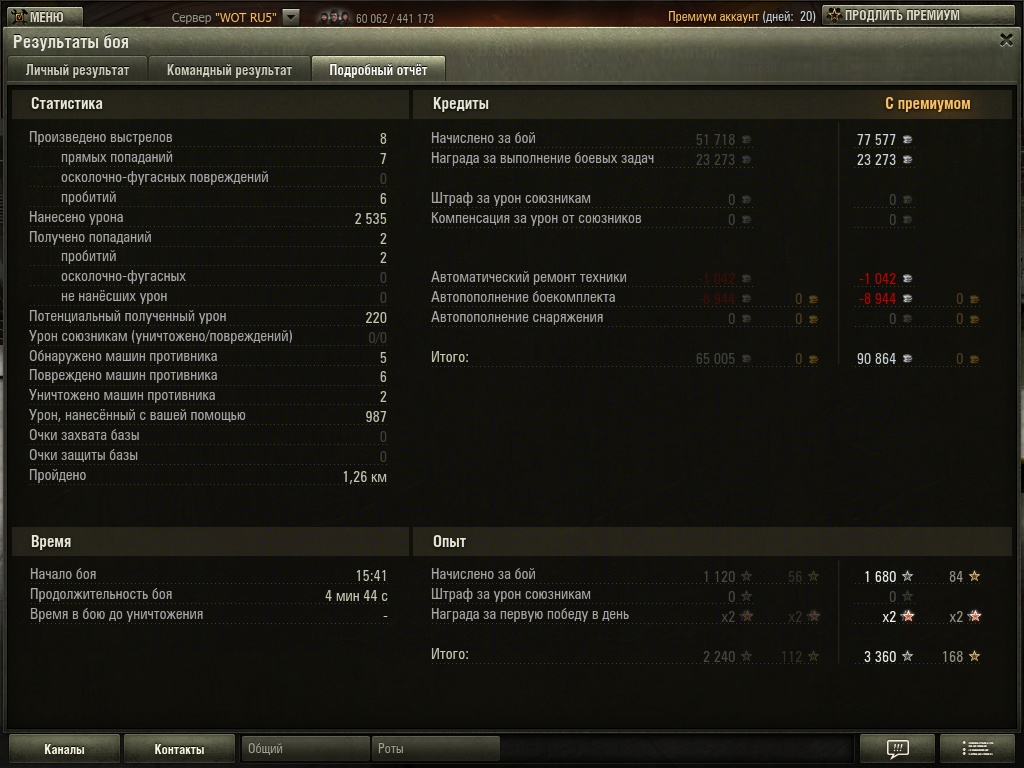
Task: Open the Контакты panel
Action: click(179, 749)
